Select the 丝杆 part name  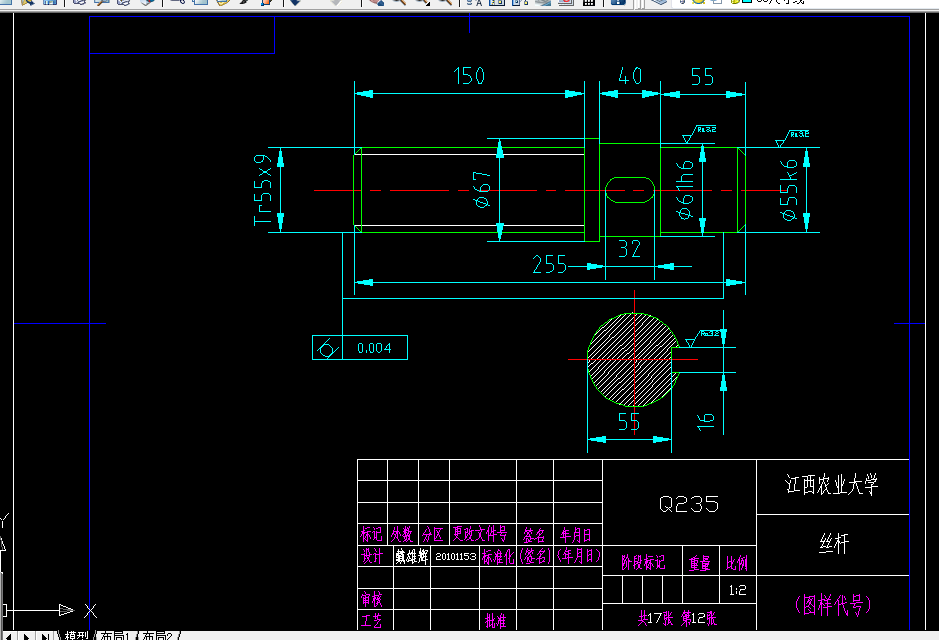pos(834,544)
